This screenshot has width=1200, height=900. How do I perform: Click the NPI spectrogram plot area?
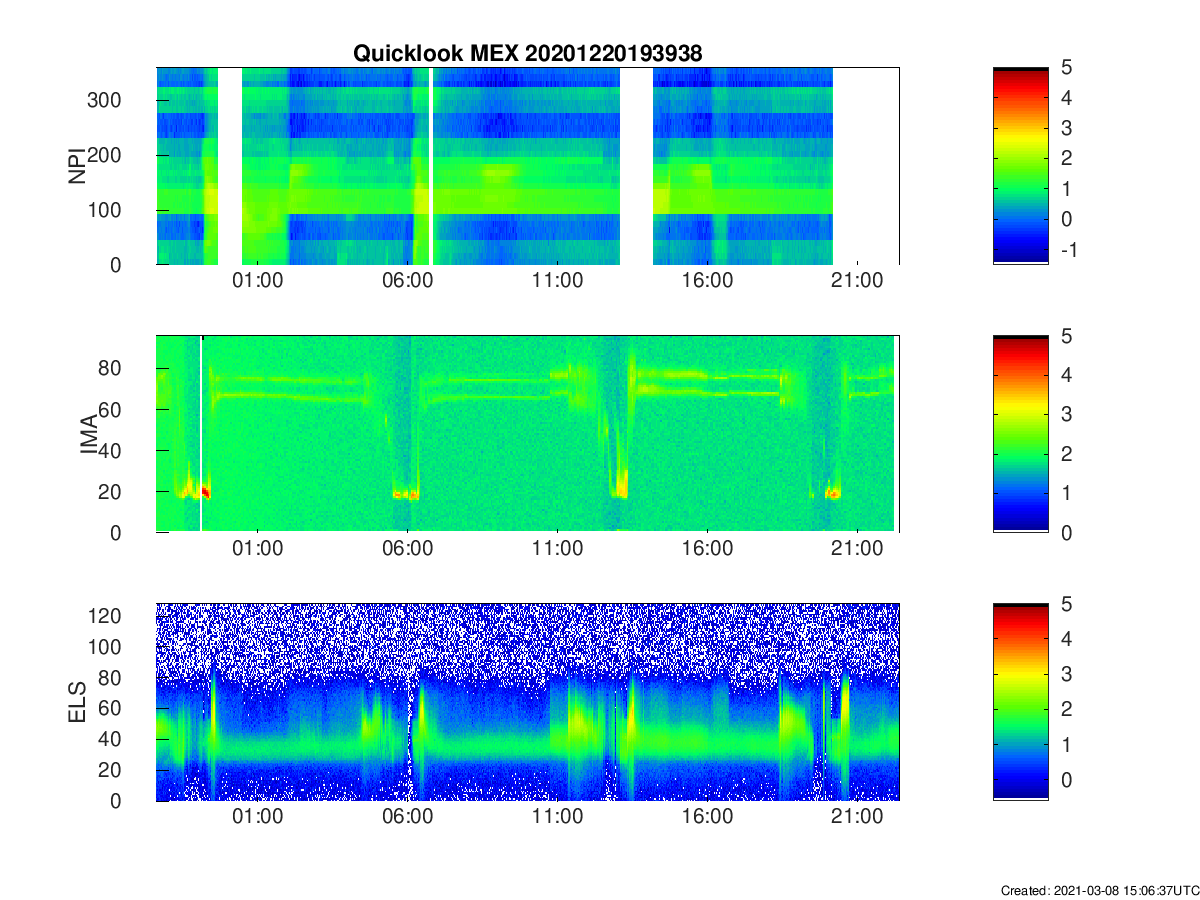click(527, 166)
